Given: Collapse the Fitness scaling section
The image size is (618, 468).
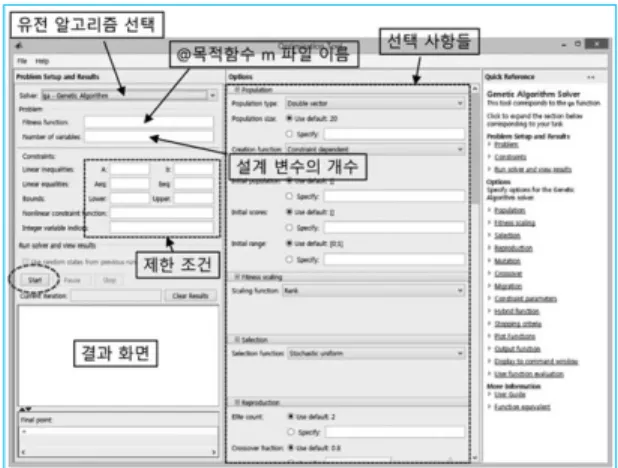Looking at the screenshot, I should pyautogui.click(x=237, y=277).
